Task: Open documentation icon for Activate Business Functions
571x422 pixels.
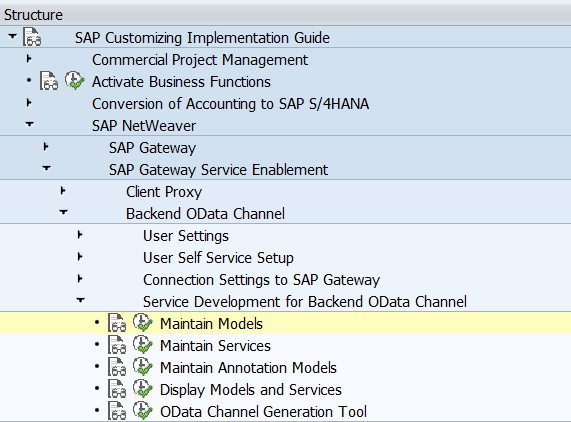Action: [49, 81]
